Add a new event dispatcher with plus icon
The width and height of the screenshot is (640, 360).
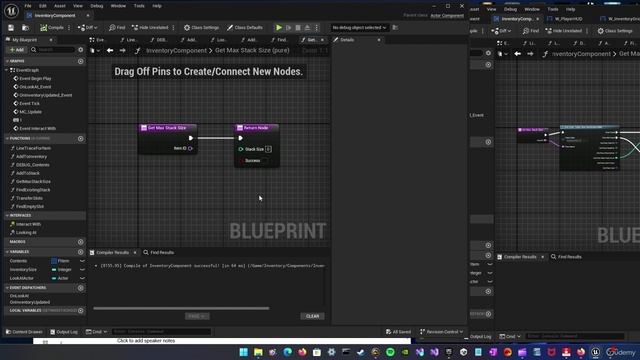[x=80, y=288]
